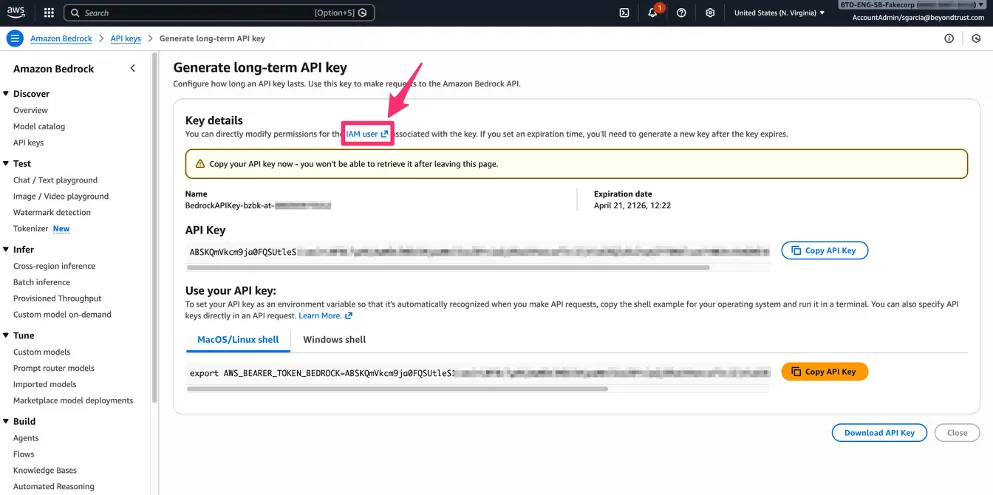The height and width of the screenshot is (495, 993).
Task: Switch to the Windows shell tab
Action: (334, 339)
